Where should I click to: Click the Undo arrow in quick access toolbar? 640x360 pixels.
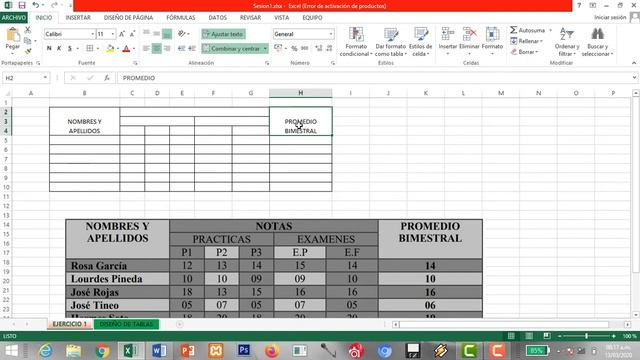(36, 5)
